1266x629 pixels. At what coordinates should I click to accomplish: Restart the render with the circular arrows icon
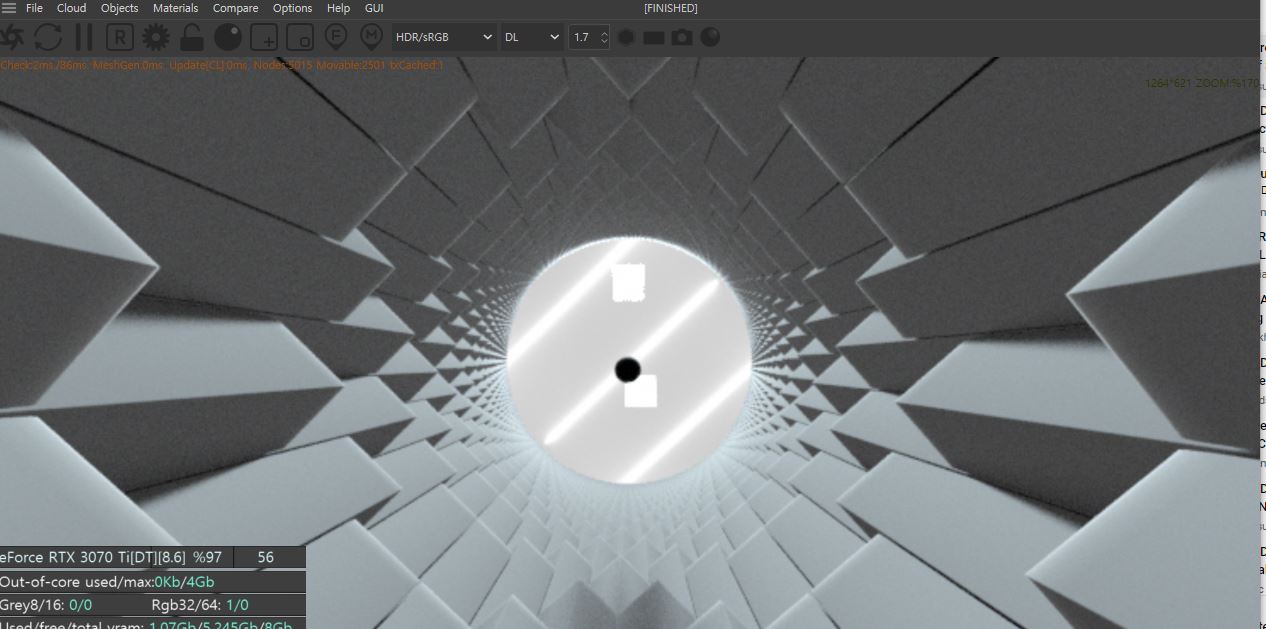[x=48, y=38]
